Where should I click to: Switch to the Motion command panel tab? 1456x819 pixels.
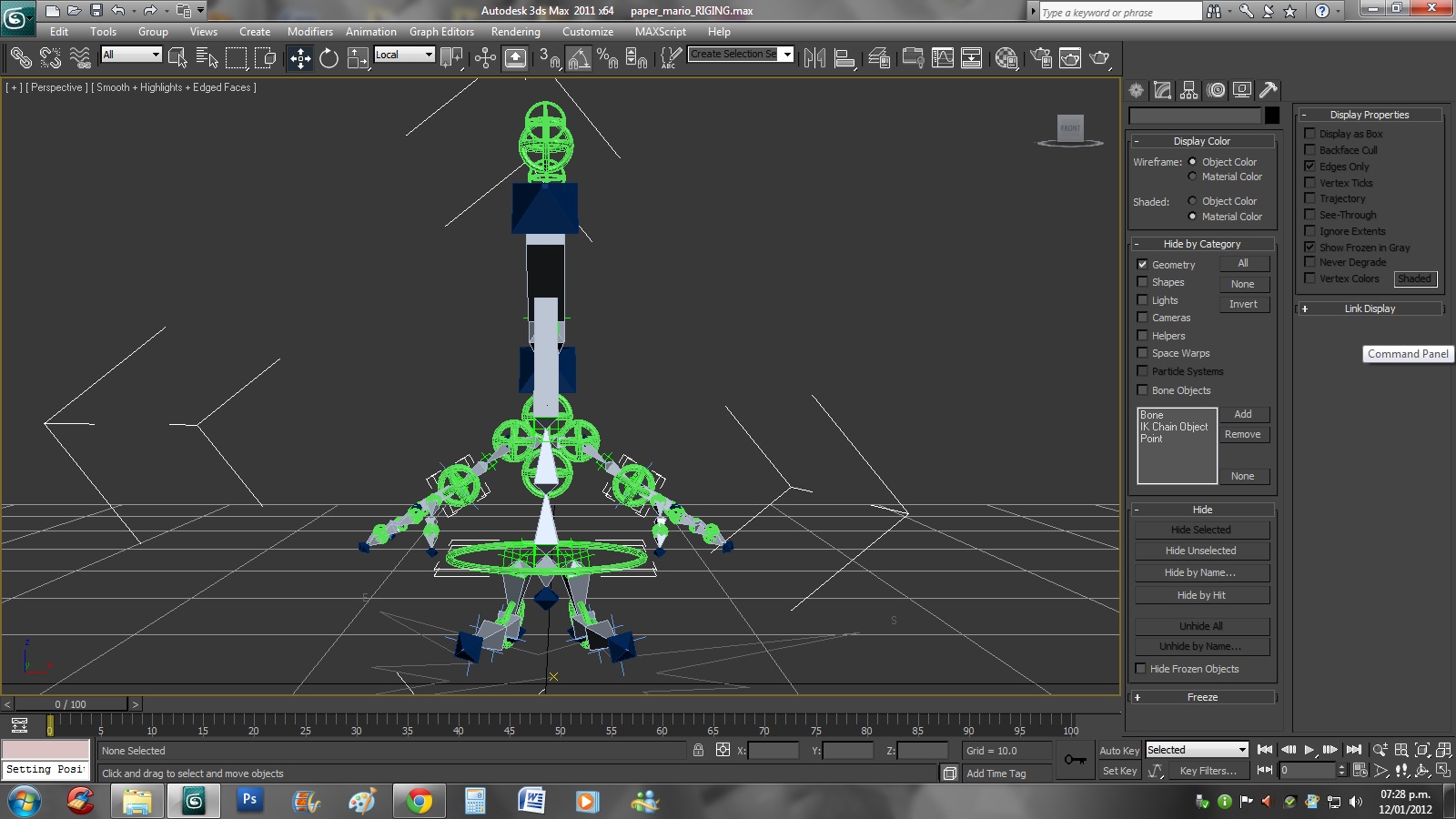coord(1216,90)
